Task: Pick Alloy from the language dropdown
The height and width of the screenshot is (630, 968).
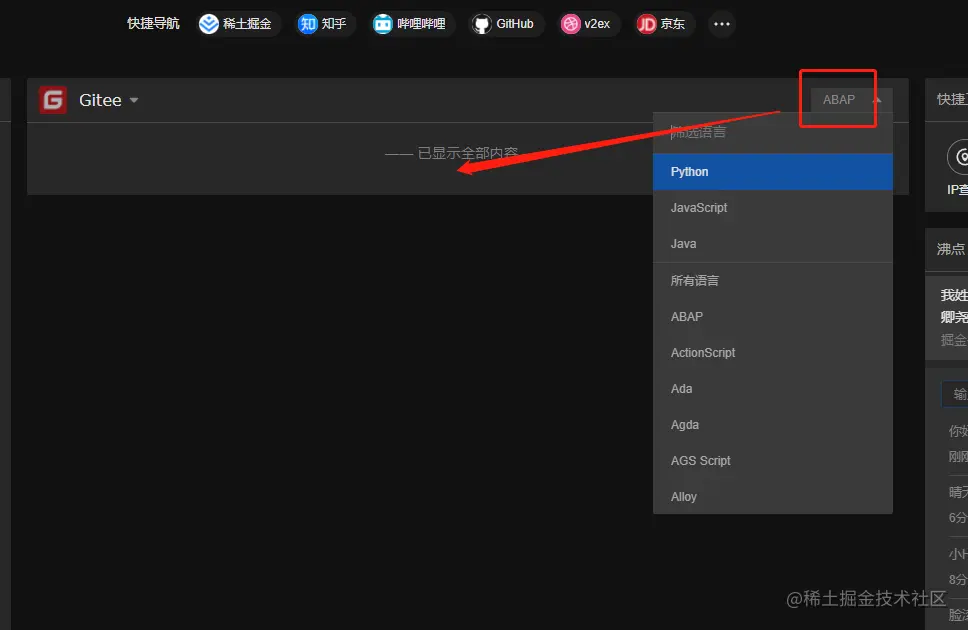Action: pyautogui.click(x=772, y=497)
